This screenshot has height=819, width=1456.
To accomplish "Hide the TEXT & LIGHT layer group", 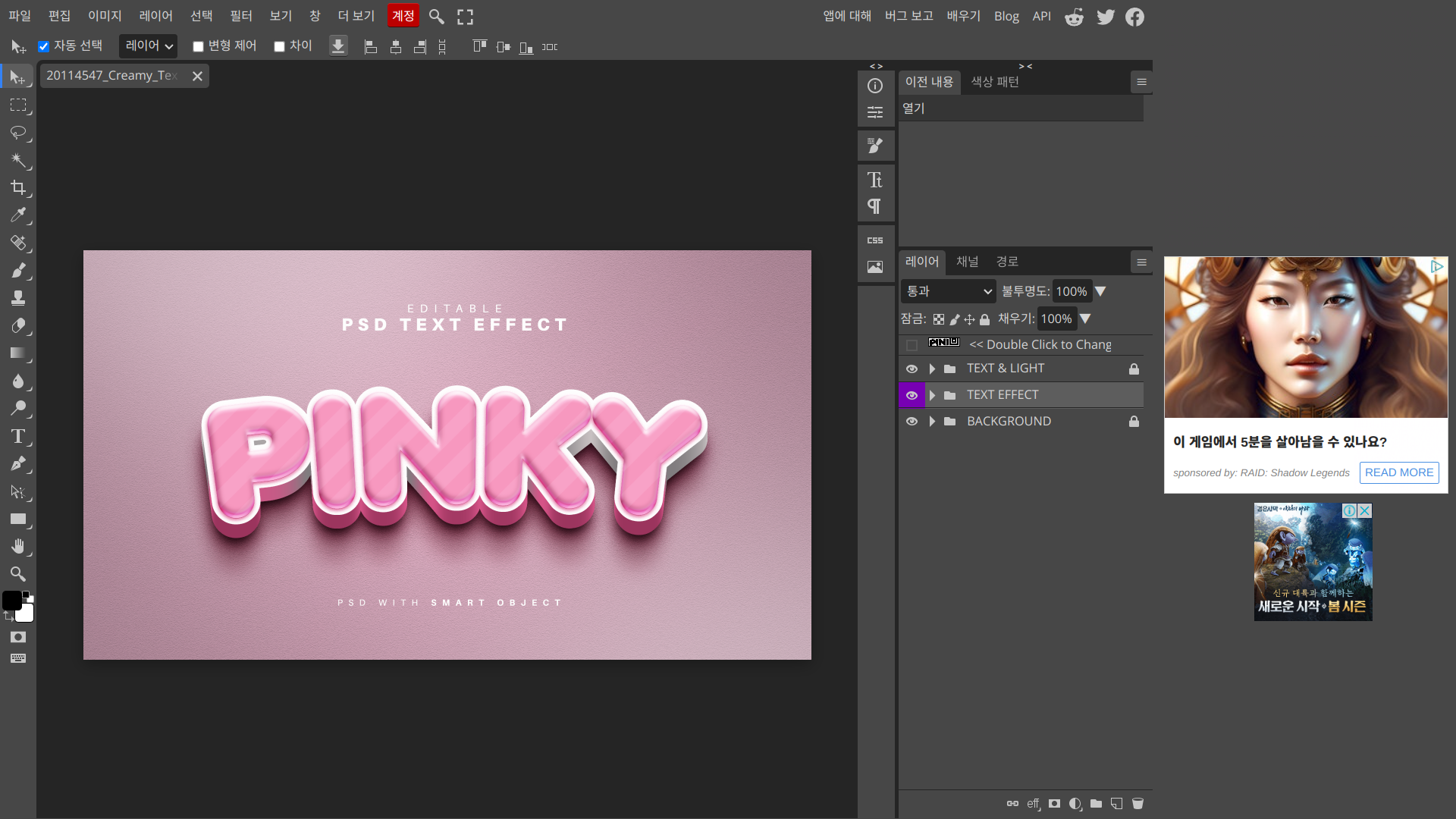I will [912, 369].
